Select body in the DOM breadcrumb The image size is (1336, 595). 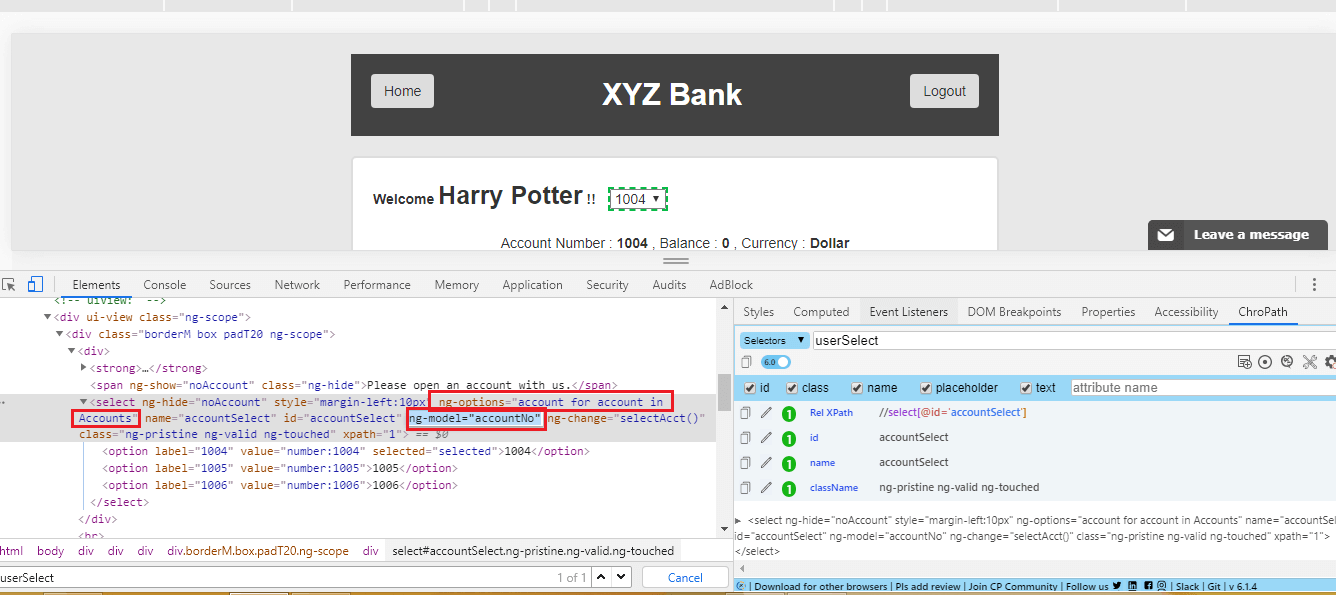tap(50, 551)
